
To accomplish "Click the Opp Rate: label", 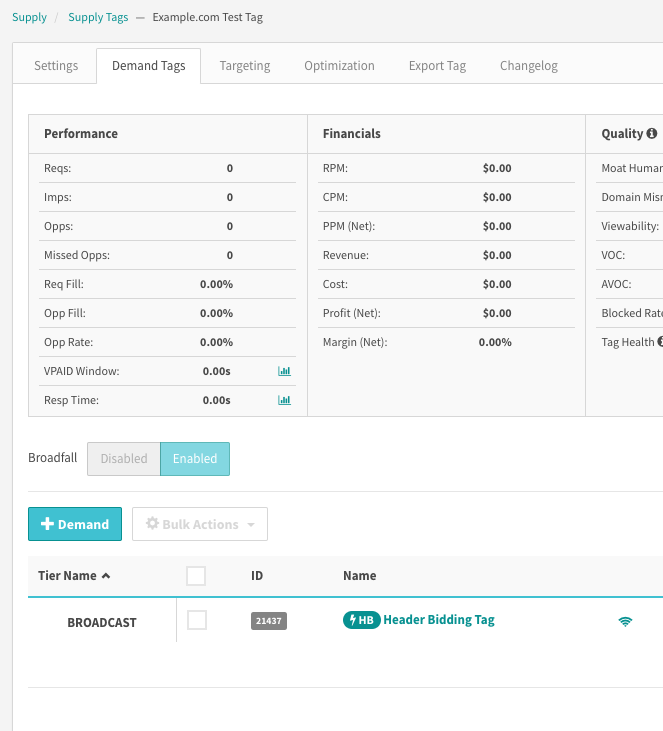I will tap(69, 342).
